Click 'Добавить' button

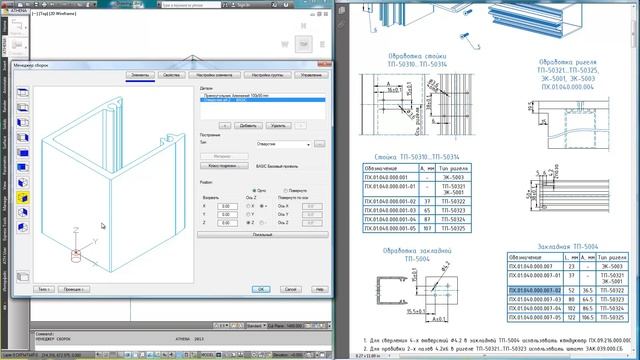click(248, 126)
